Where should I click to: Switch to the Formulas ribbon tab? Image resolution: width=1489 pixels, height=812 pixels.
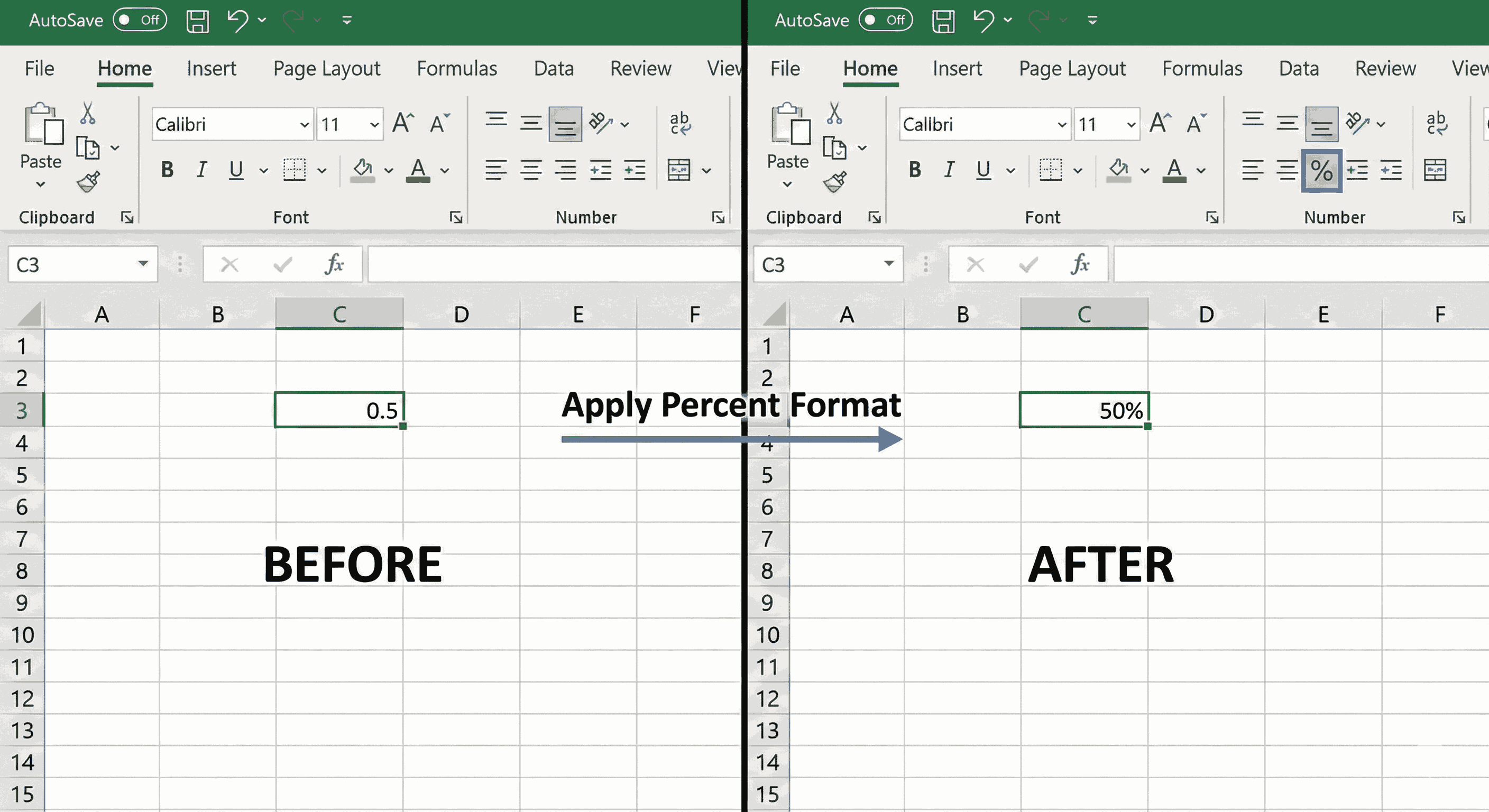457,68
